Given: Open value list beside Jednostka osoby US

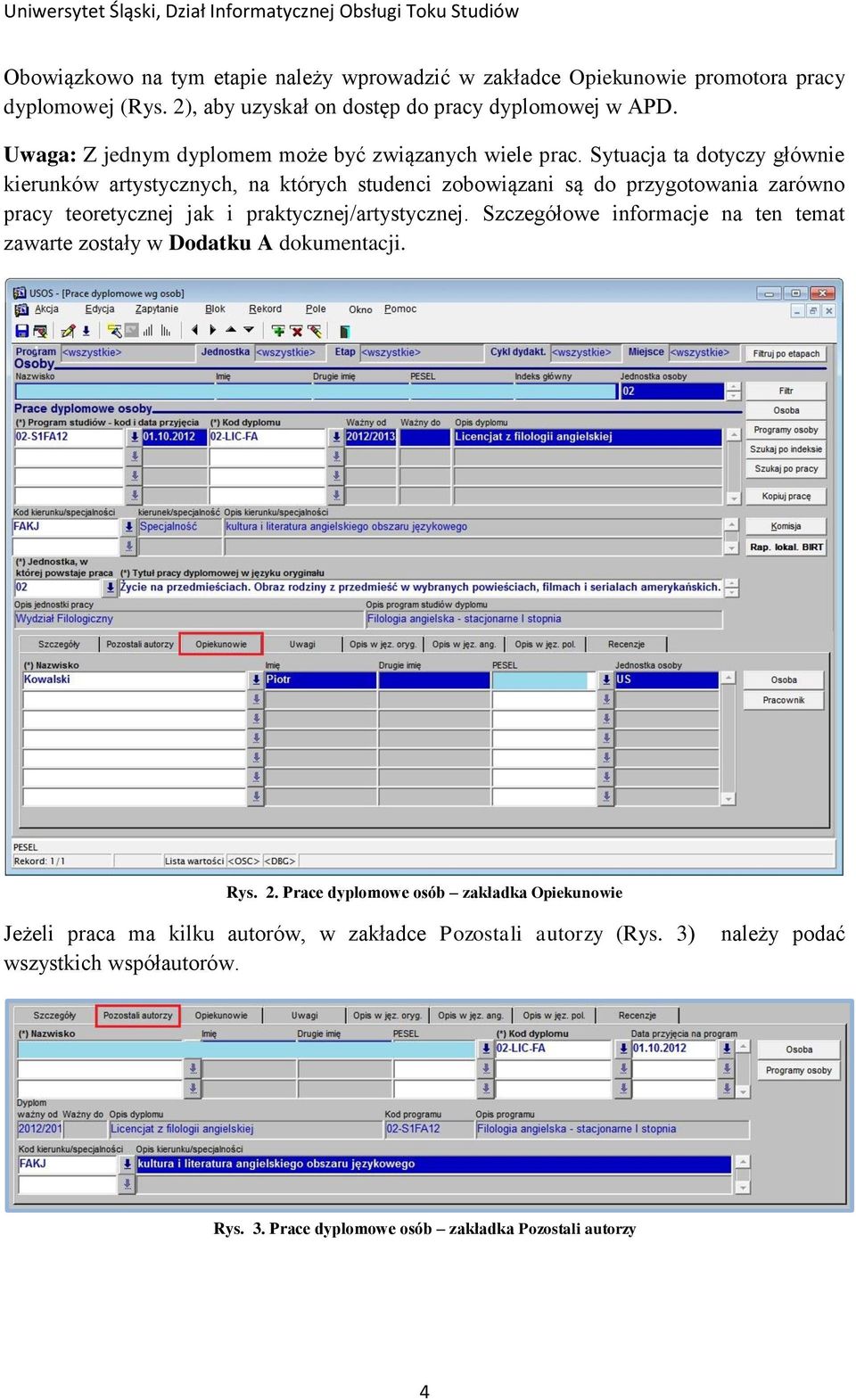Looking at the screenshot, I should pos(606,679).
